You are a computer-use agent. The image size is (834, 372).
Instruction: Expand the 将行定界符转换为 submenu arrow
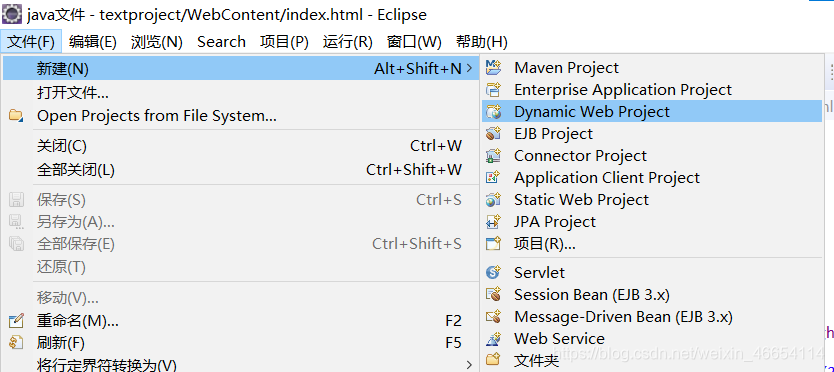coord(469,365)
